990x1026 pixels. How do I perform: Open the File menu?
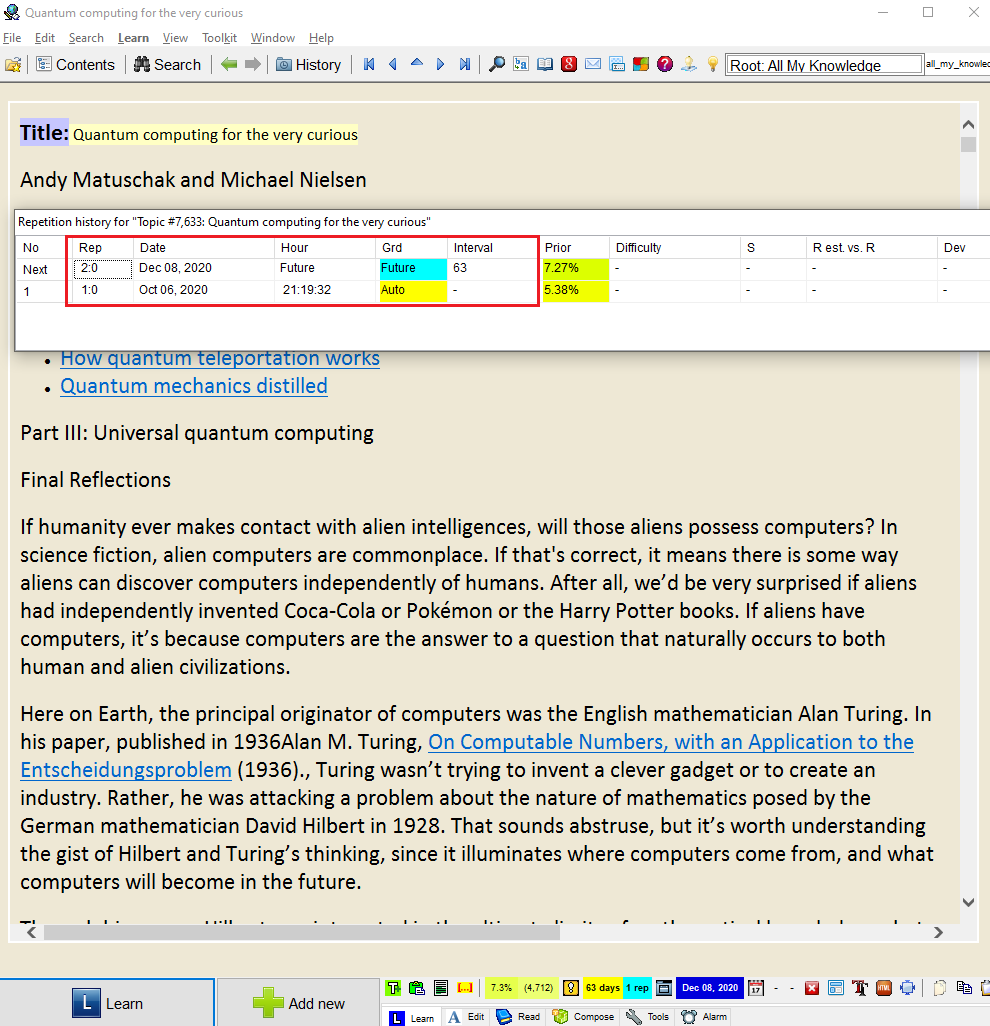12,38
